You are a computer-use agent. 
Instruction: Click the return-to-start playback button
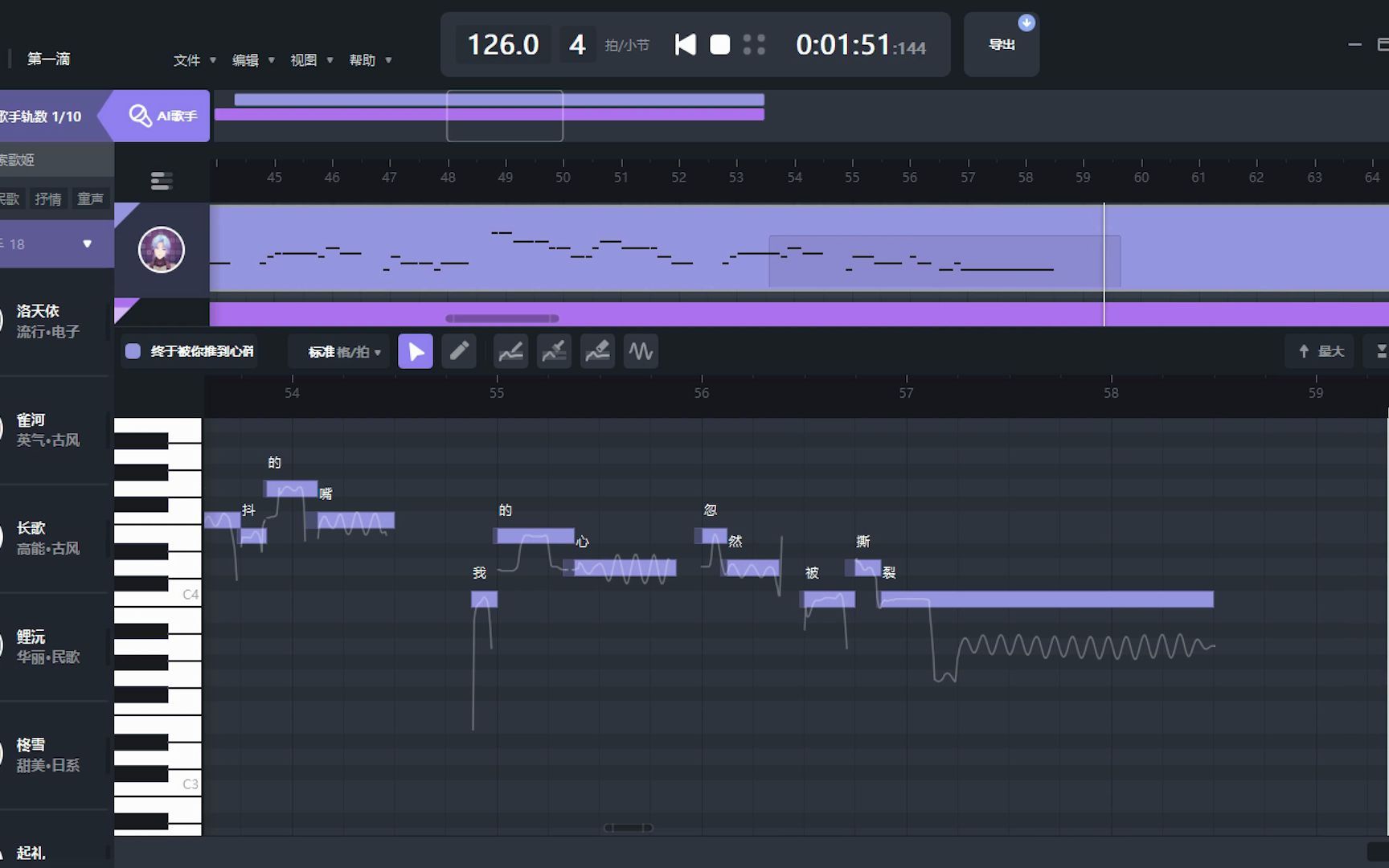pyautogui.click(x=686, y=45)
